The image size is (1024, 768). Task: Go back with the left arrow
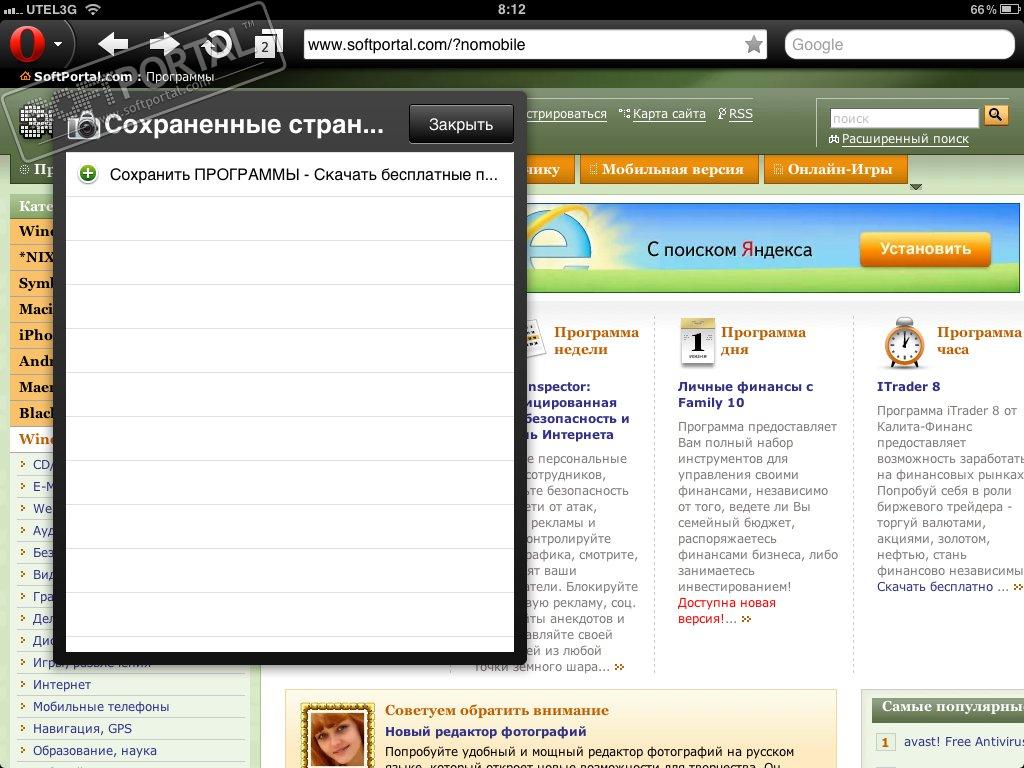[x=113, y=44]
